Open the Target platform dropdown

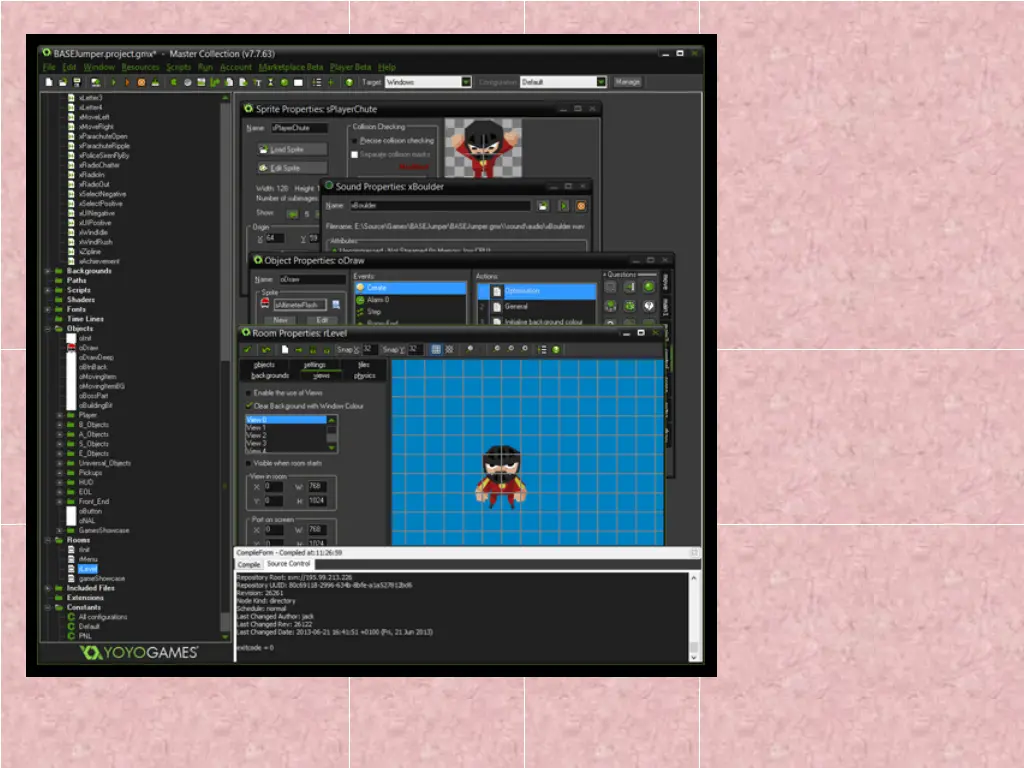click(427, 82)
